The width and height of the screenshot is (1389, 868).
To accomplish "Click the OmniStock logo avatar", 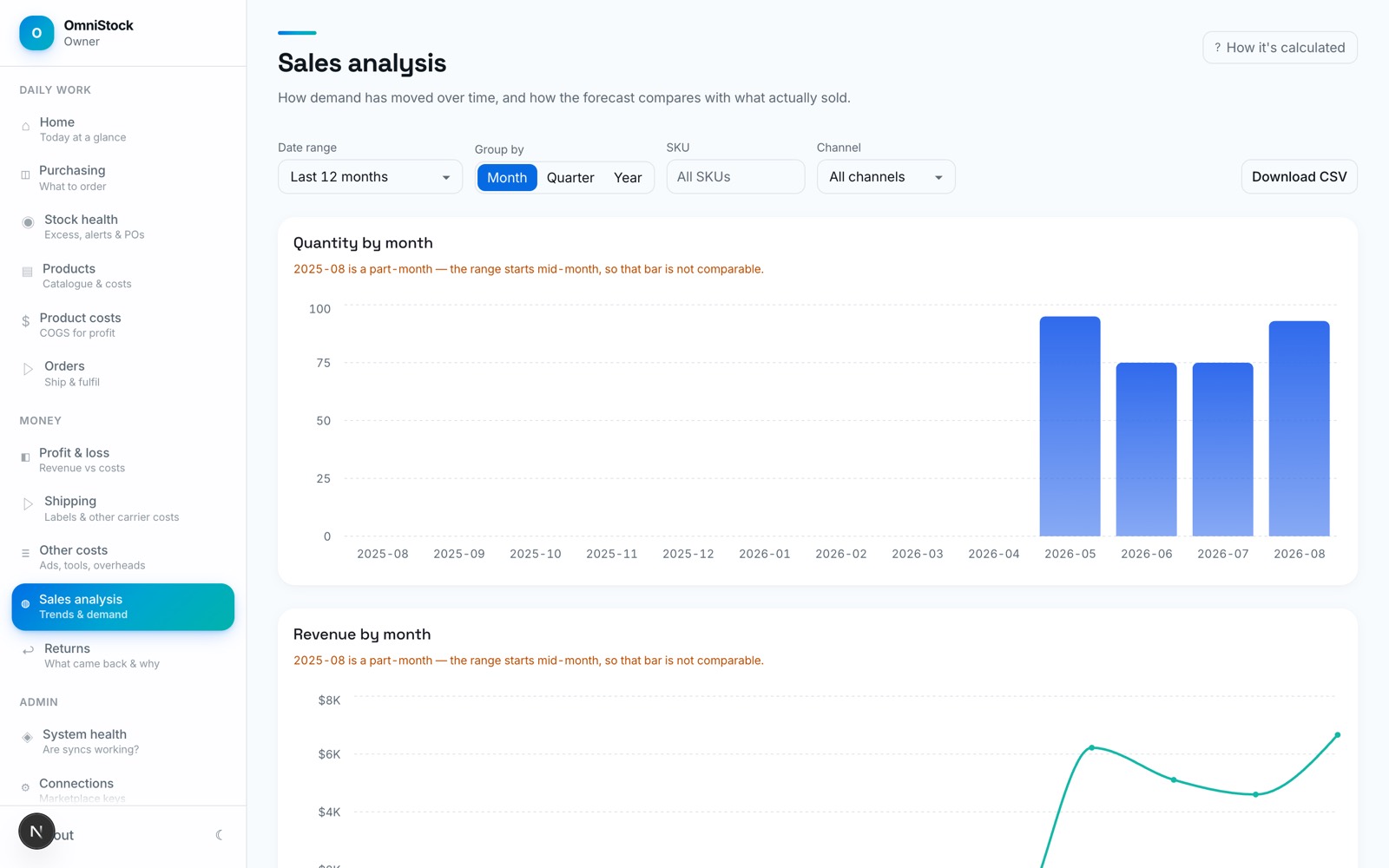I will (x=36, y=33).
